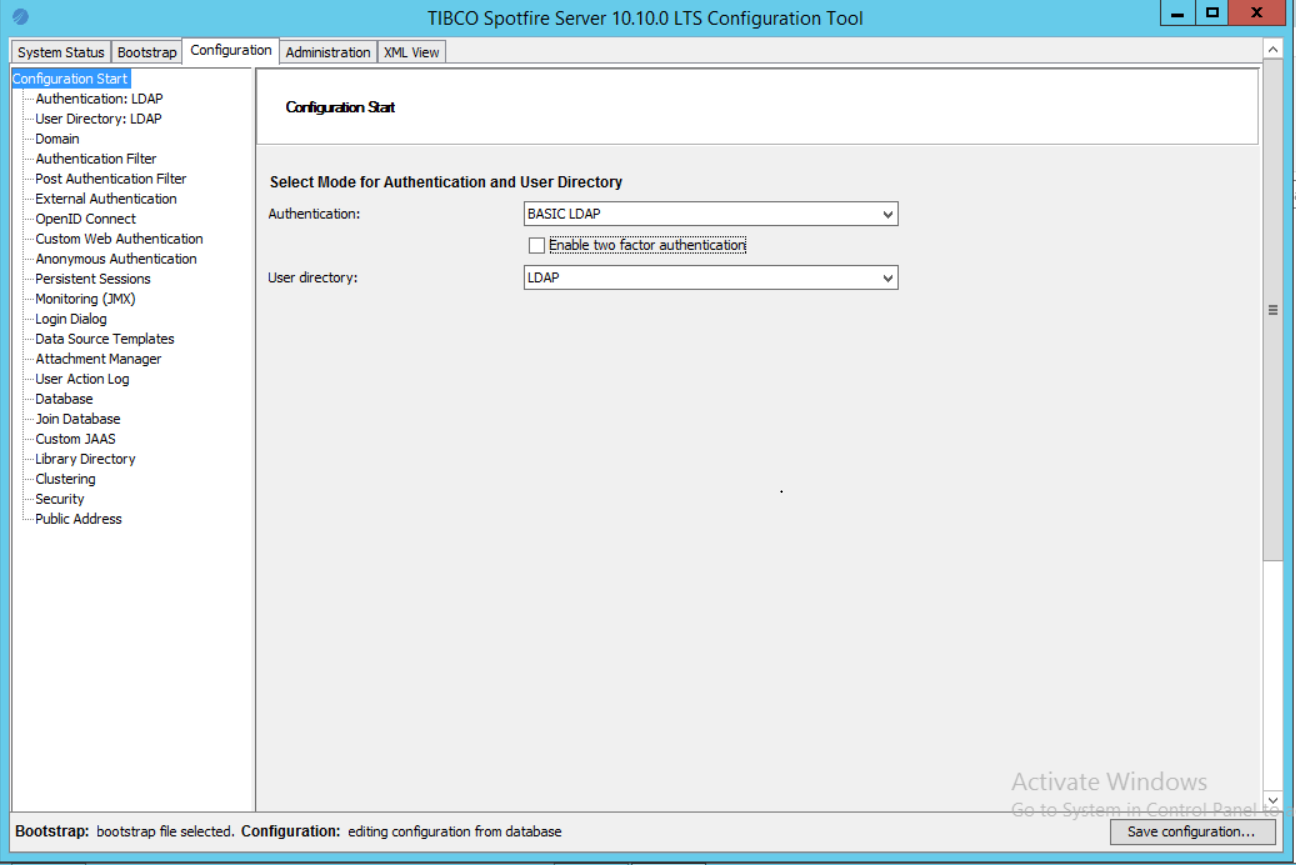This screenshot has height=865, width=1296.
Task: Select Authentication: LDAP tree node
Action: click(x=99, y=99)
